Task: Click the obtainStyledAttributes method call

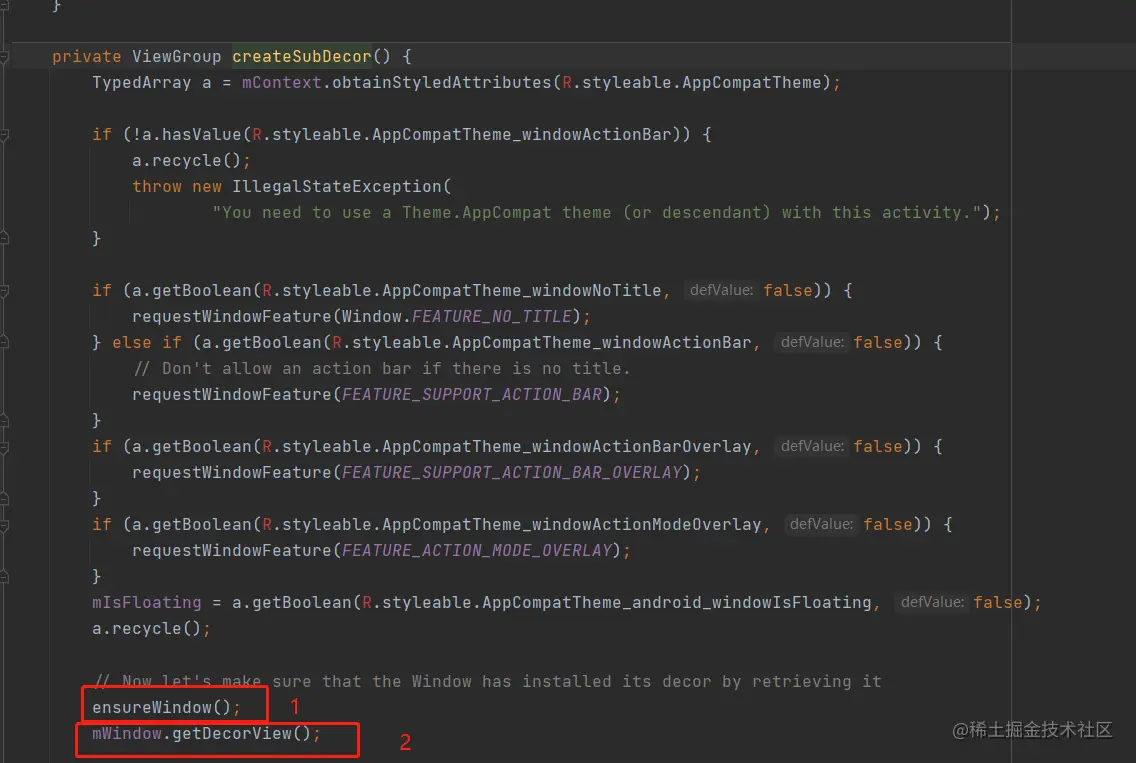Action: tap(441, 83)
